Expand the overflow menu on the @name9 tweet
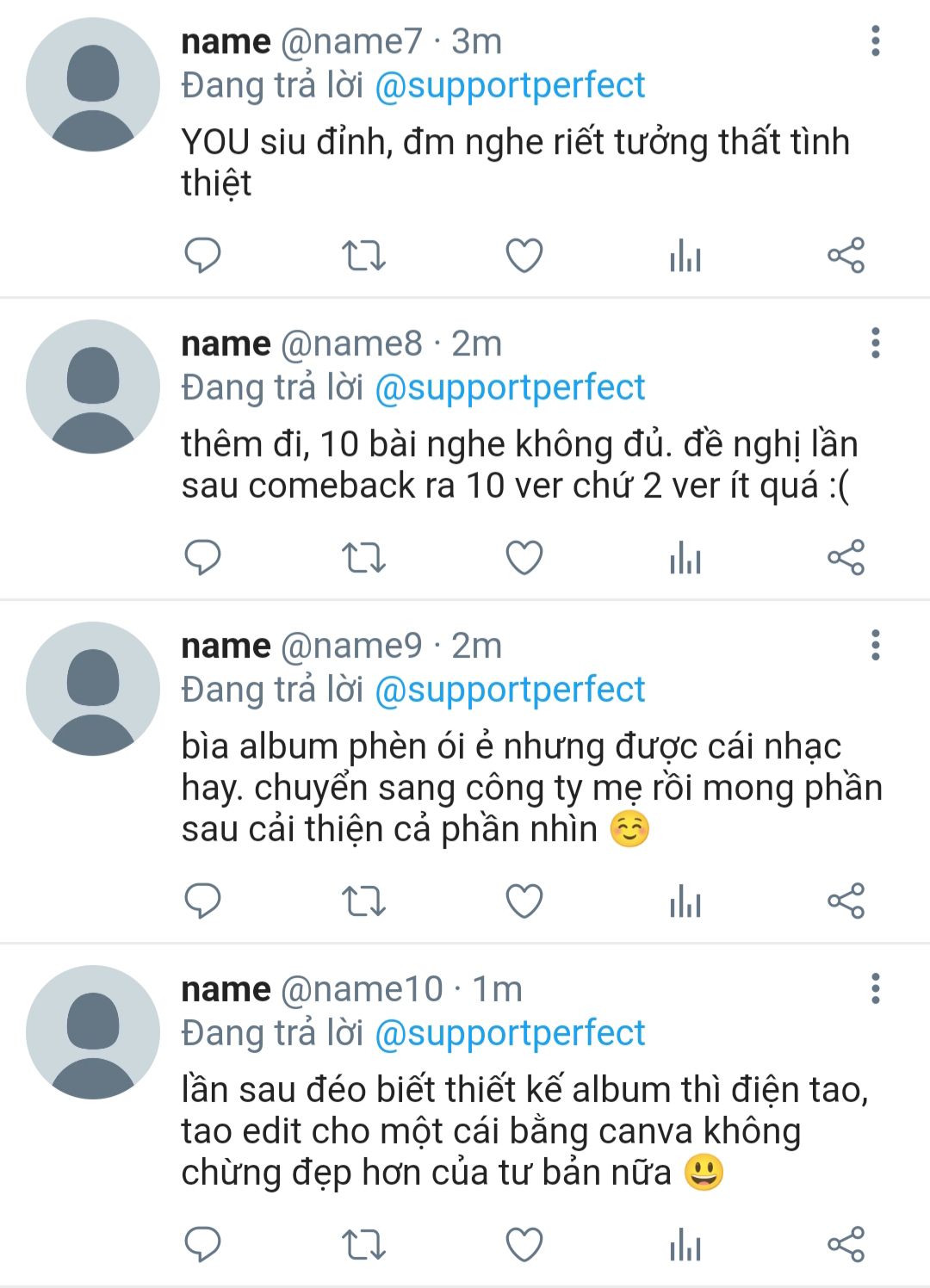Viewport: 930px width, 1288px height. coord(876,645)
